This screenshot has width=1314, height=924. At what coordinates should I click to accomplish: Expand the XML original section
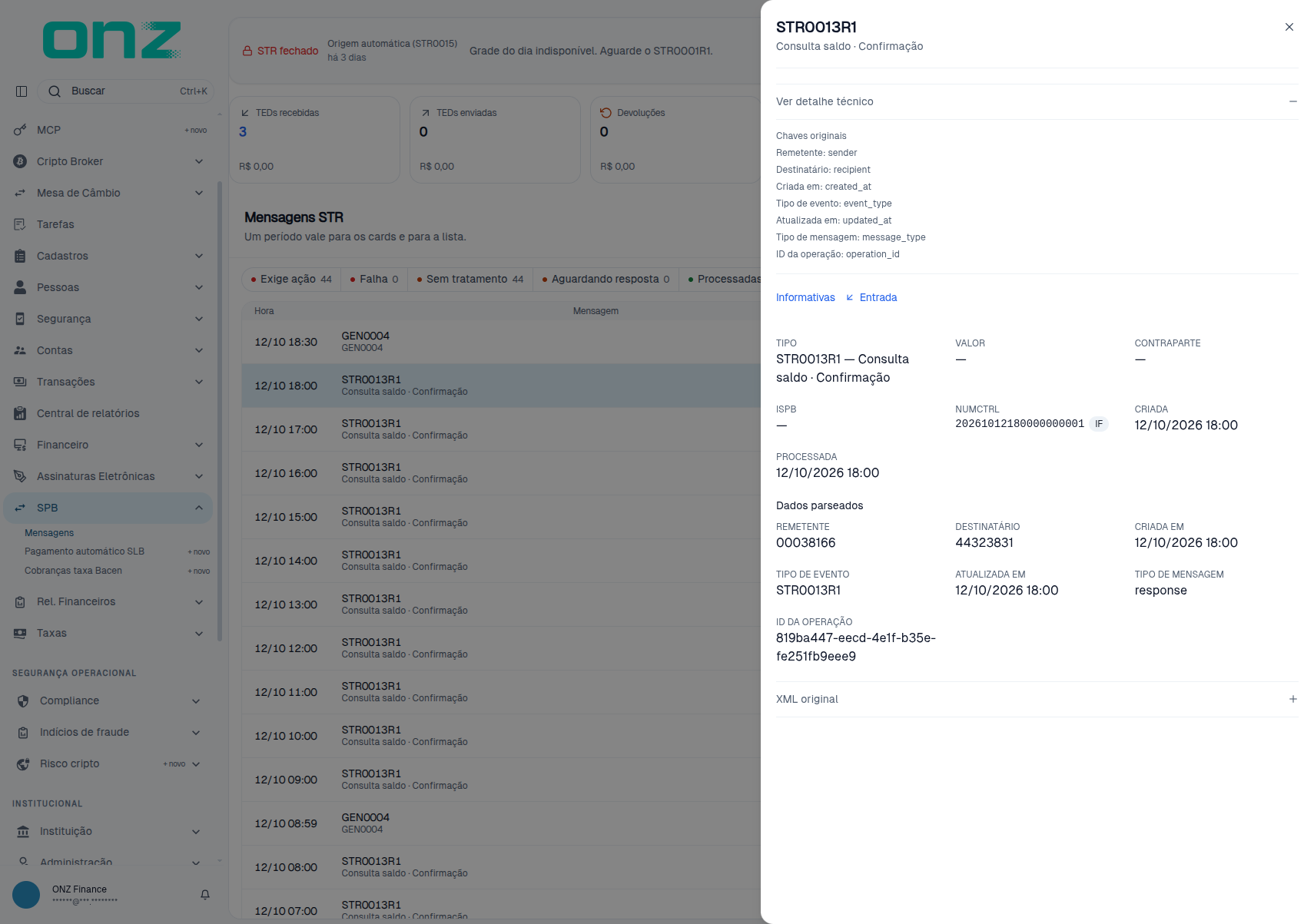1293,699
